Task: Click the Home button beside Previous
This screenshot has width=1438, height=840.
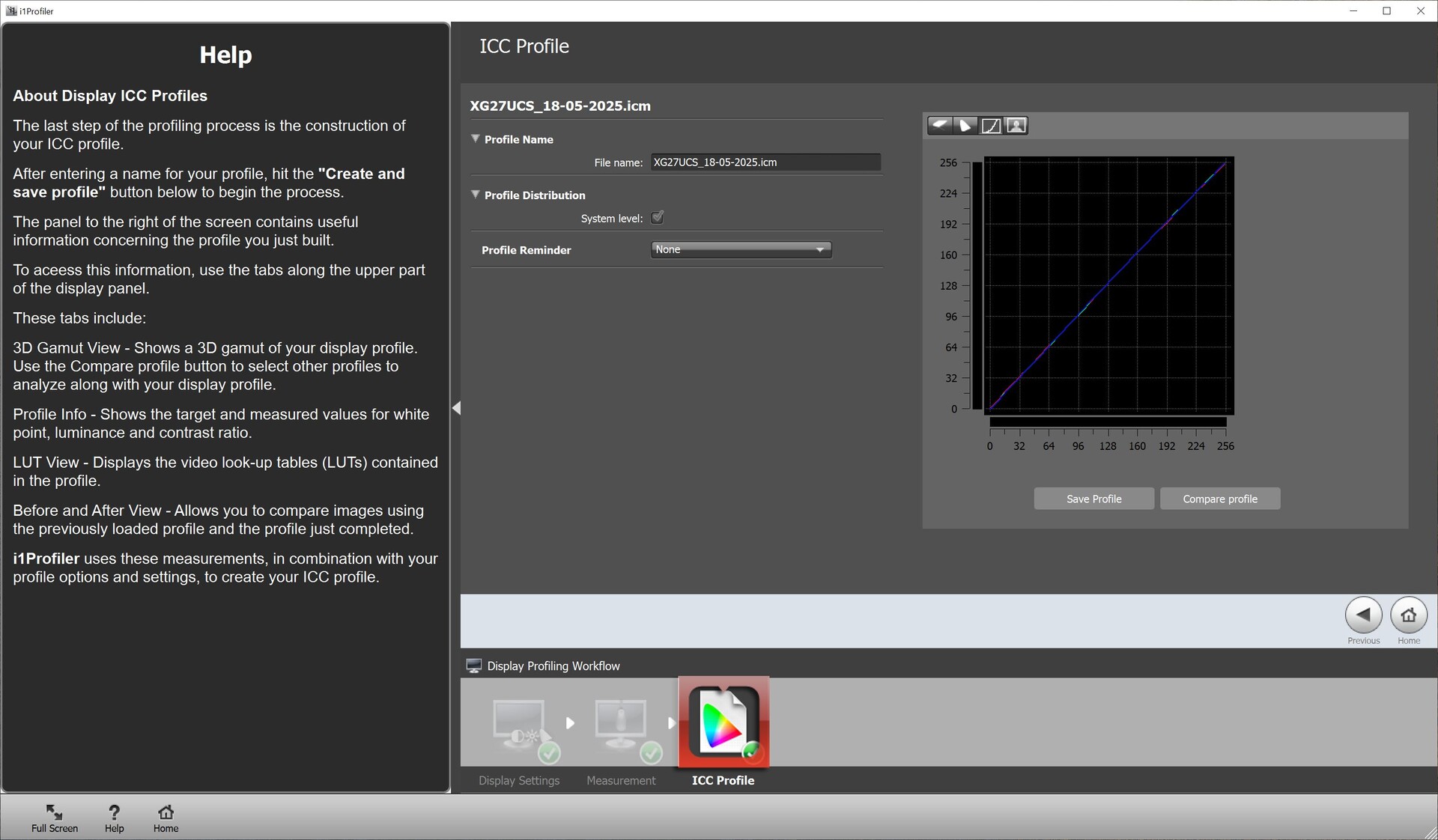Action: 1409,615
